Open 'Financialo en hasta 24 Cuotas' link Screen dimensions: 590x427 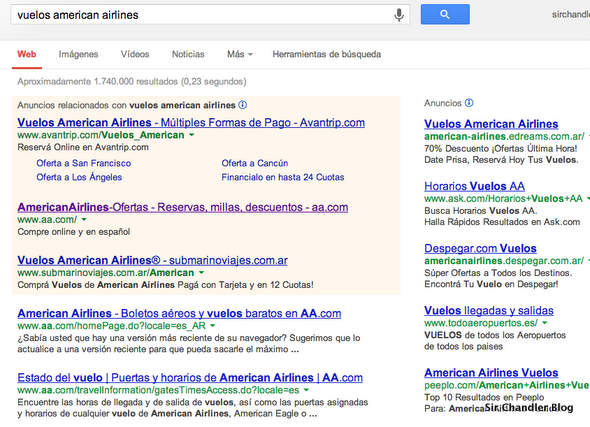[283, 177]
